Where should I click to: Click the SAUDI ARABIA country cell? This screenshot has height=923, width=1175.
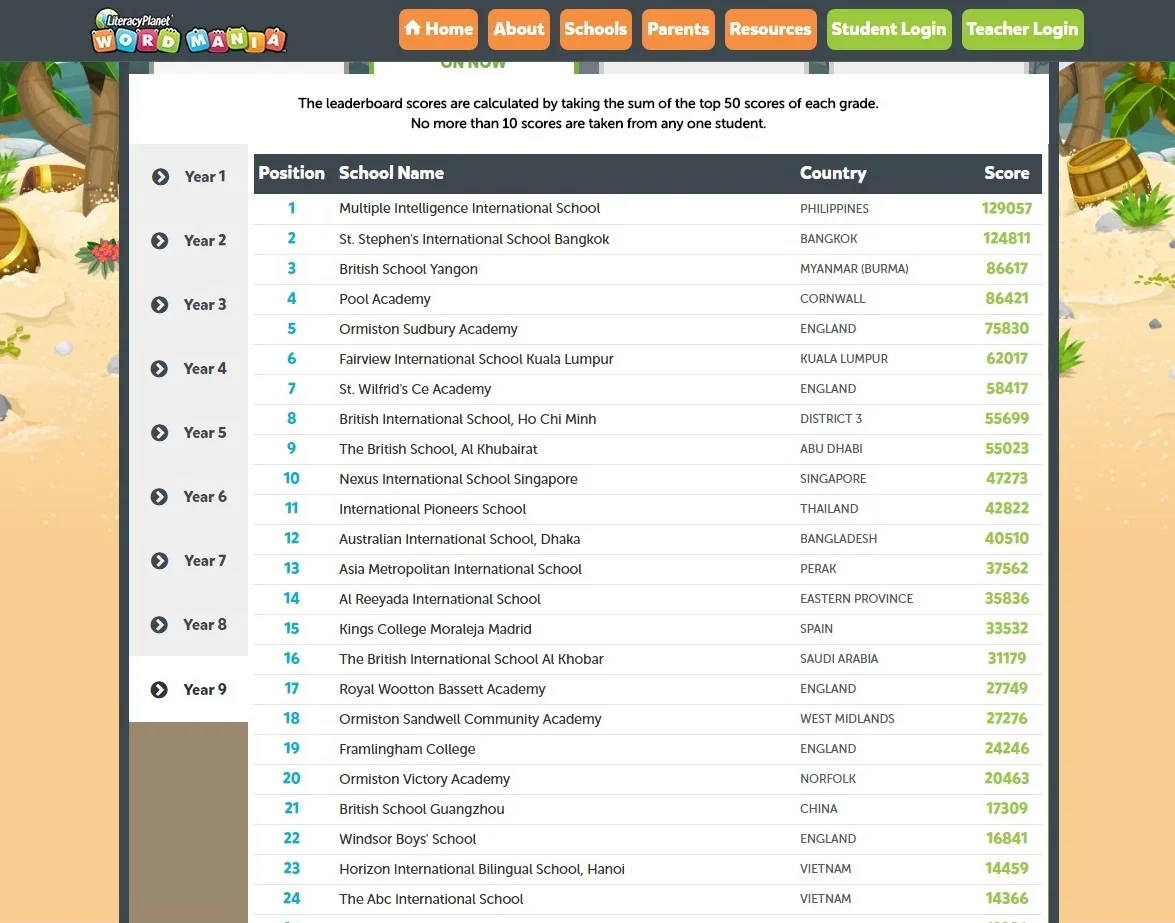(x=839, y=659)
